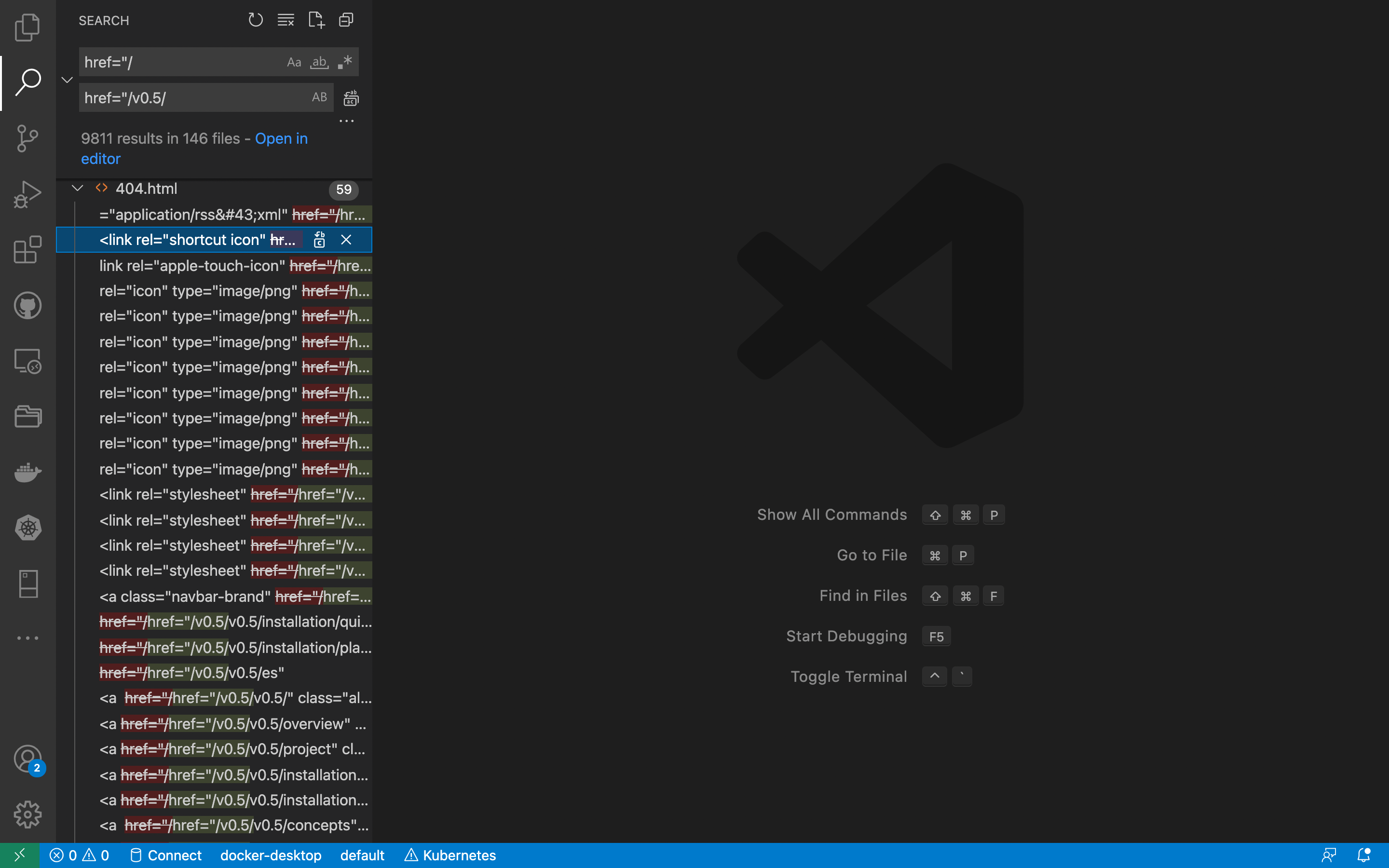The width and height of the screenshot is (1389, 868).
Task: Click Replace All icon beside replace field
Action: 351,98
